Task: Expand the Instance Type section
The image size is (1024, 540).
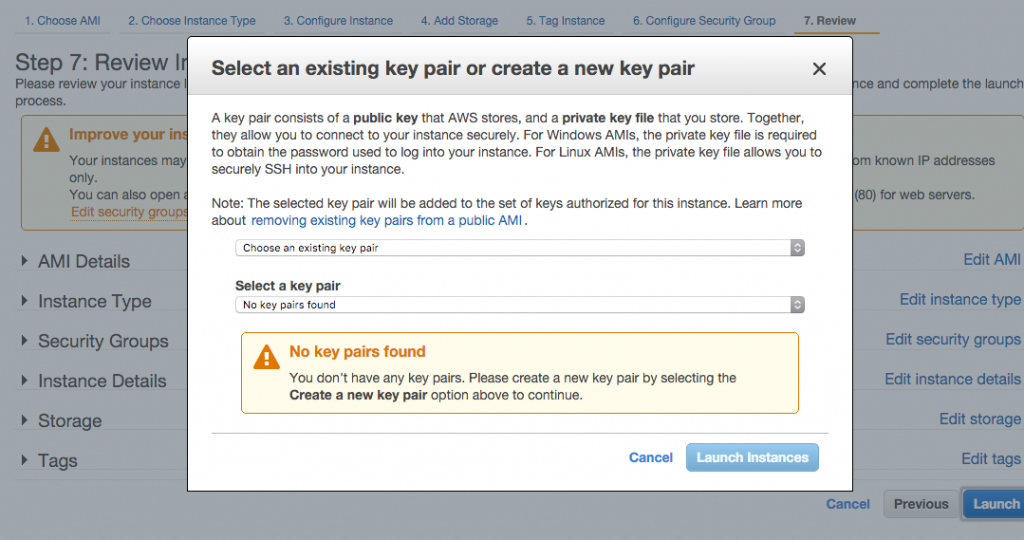Action: point(24,300)
